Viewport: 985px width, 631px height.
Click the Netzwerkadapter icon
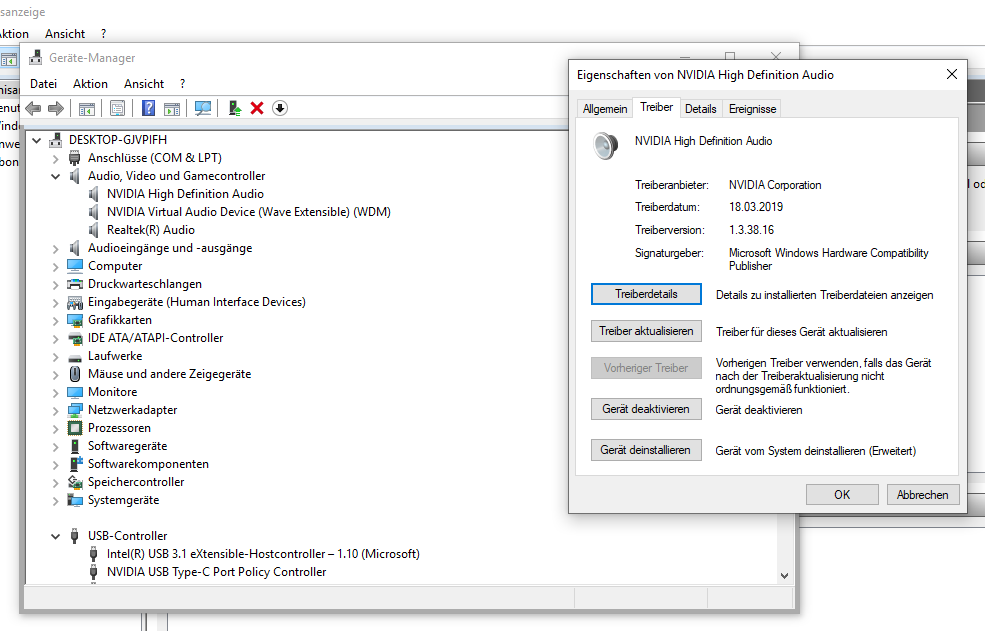(75, 410)
